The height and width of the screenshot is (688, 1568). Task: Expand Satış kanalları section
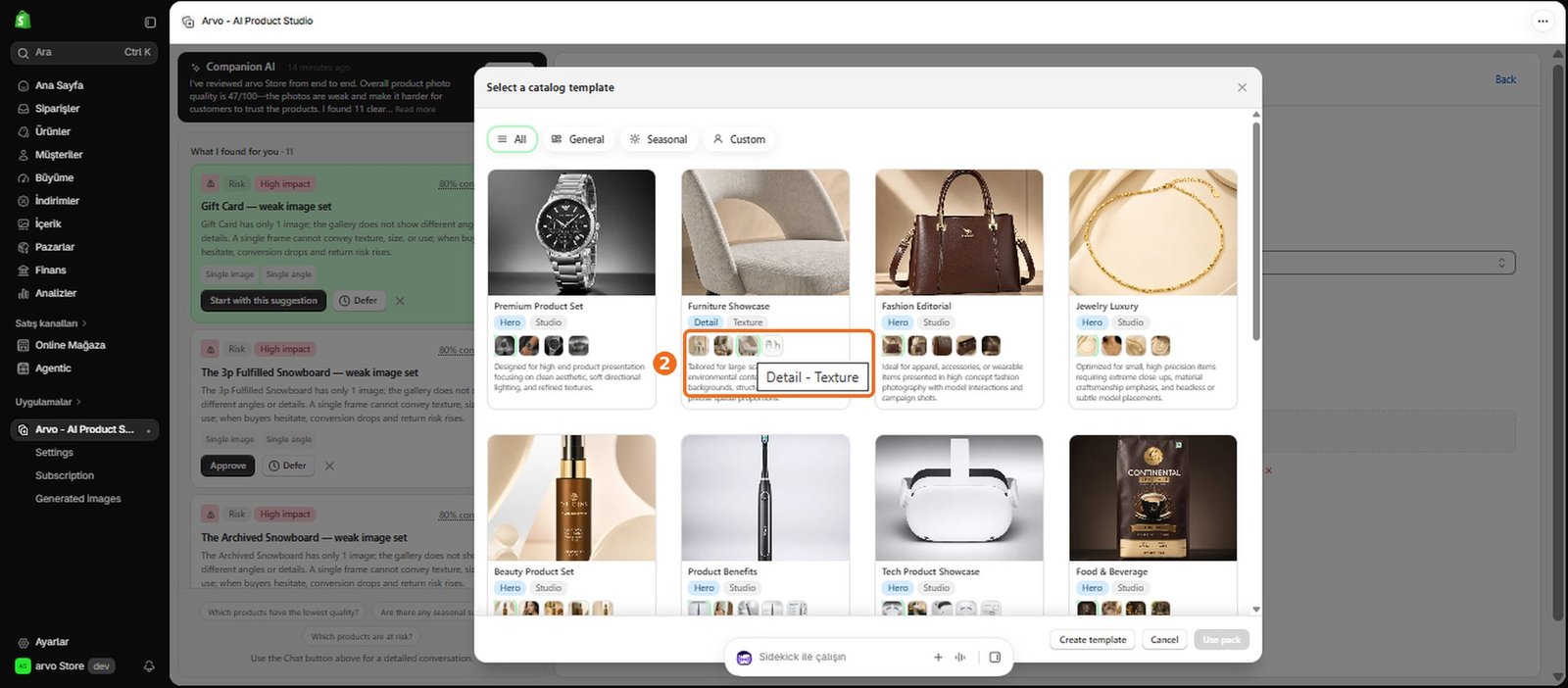pos(51,323)
